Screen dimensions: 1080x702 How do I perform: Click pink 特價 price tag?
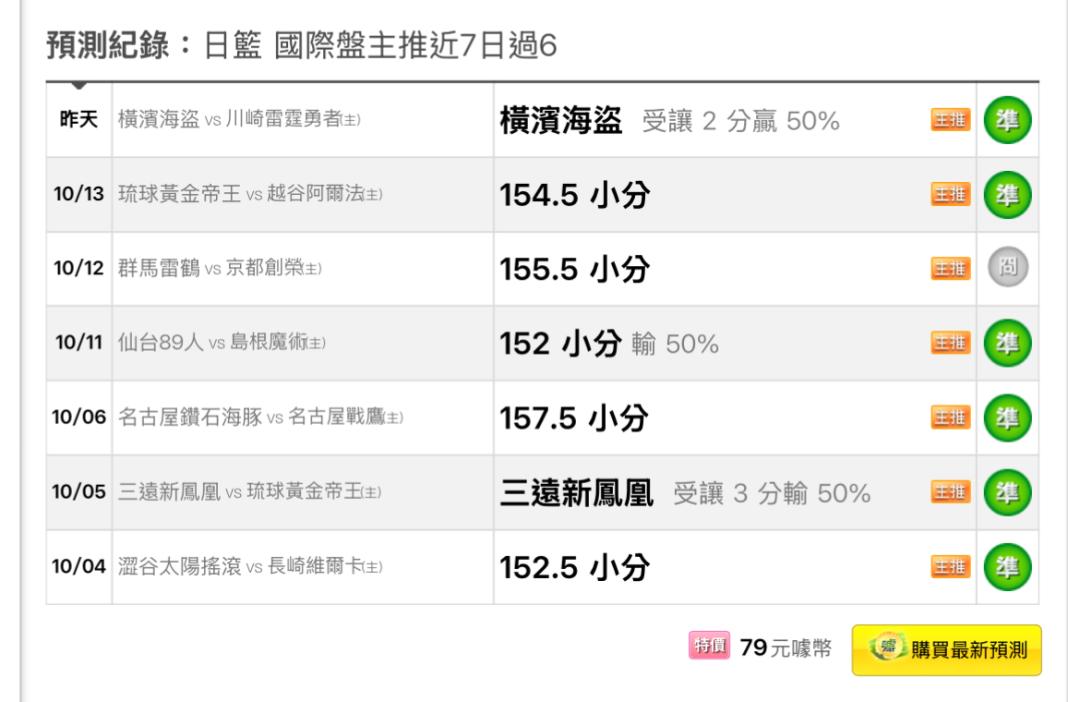pos(709,646)
